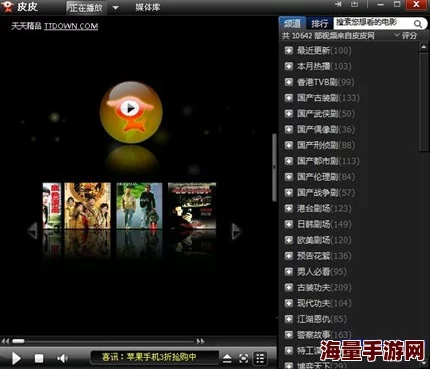430x369 pixels.
Task: Show next movie posters with right arrow
Action: (x=236, y=231)
